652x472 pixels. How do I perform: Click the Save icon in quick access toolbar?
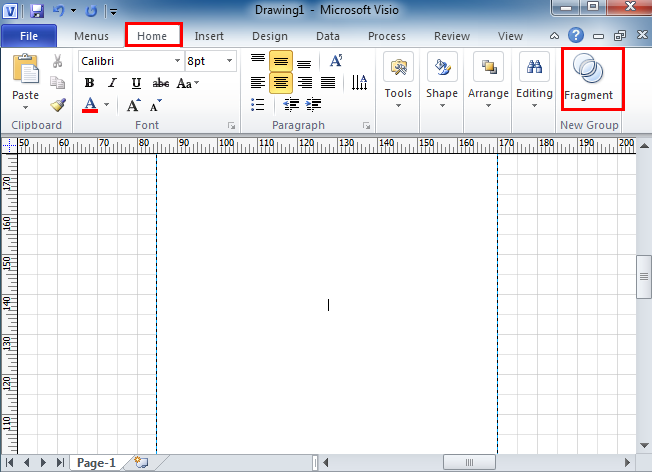37,10
